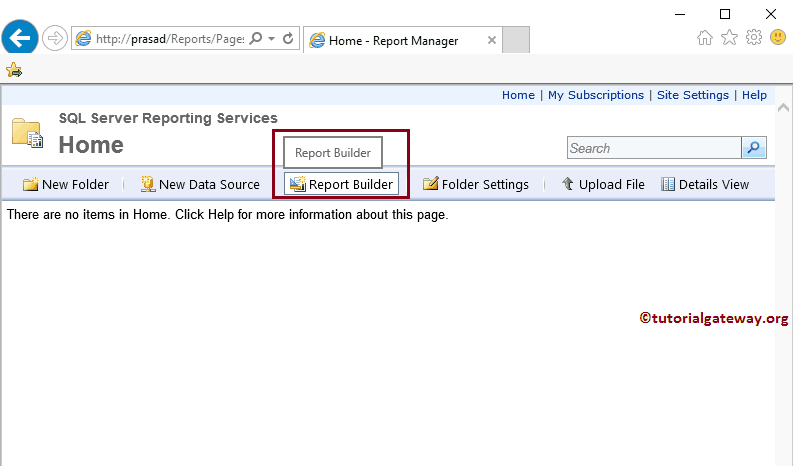Close the Home - Report Manager tab
Screen dimensions: 793x466
click(x=492, y=40)
